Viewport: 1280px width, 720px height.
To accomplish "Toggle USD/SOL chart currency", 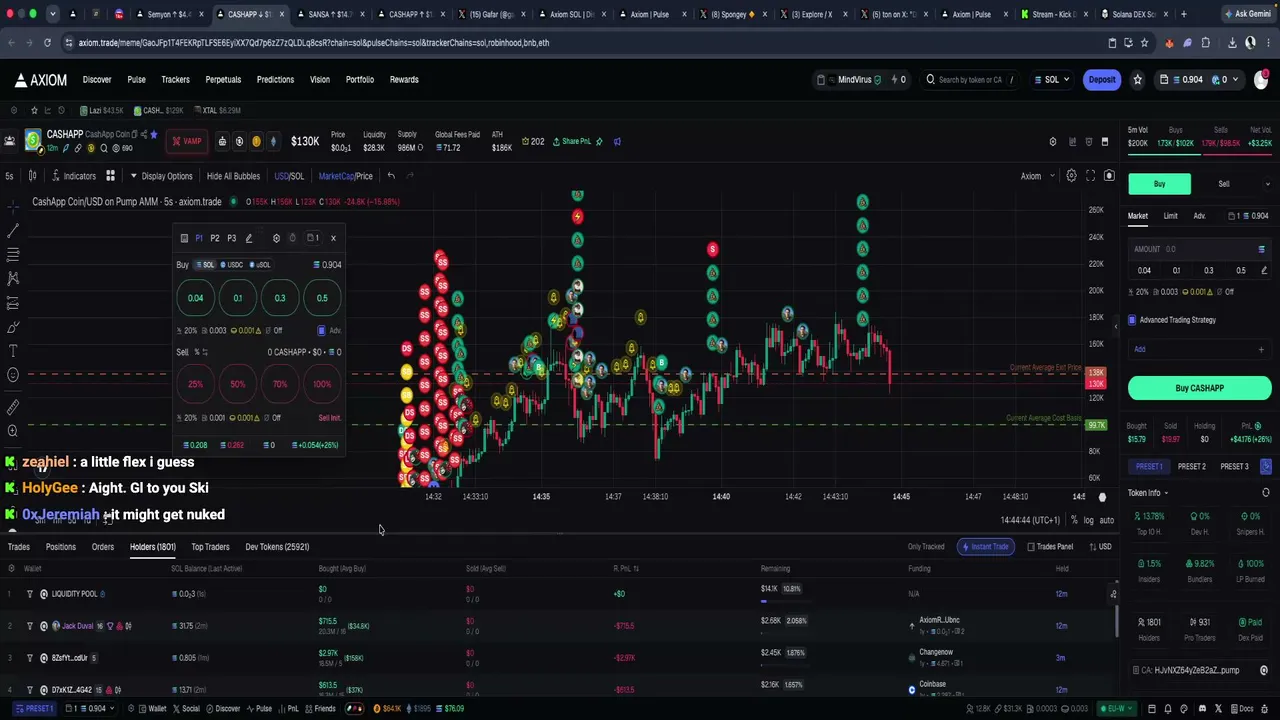I will point(289,176).
